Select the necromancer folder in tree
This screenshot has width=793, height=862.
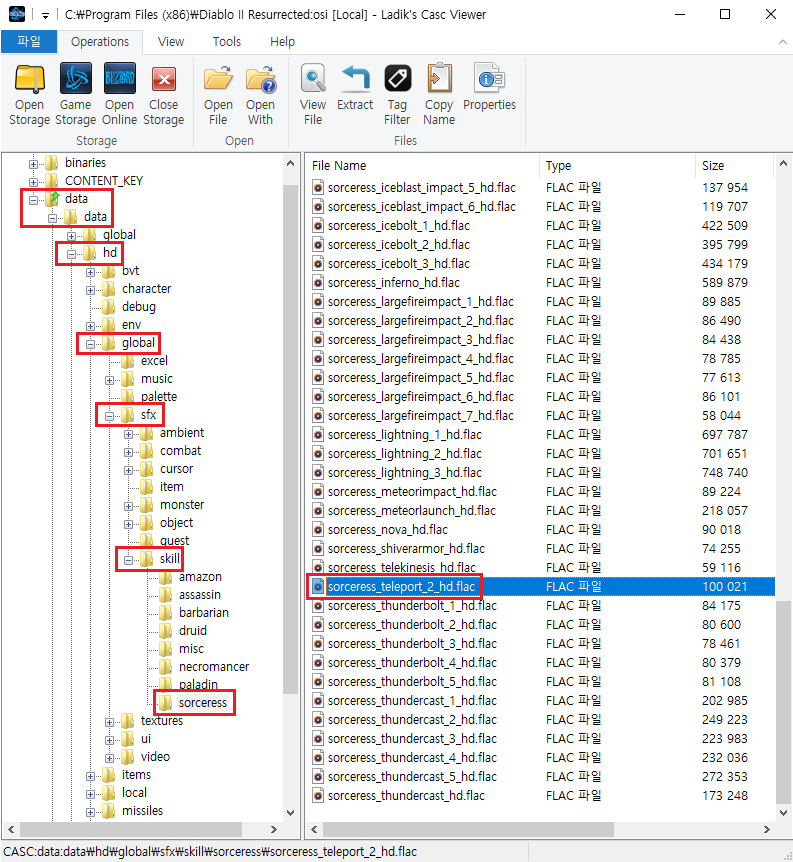click(x=214, y=666)
